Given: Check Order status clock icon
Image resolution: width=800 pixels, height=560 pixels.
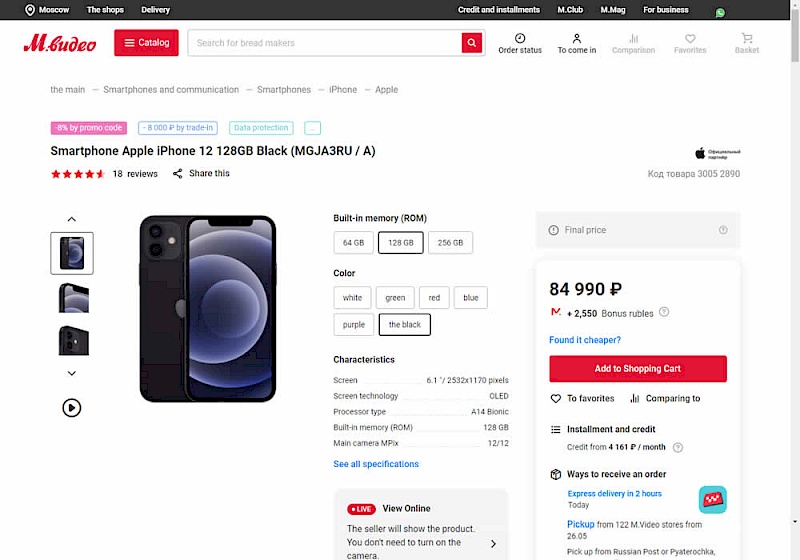Looking at the screenshot, I should pos(520,39).
